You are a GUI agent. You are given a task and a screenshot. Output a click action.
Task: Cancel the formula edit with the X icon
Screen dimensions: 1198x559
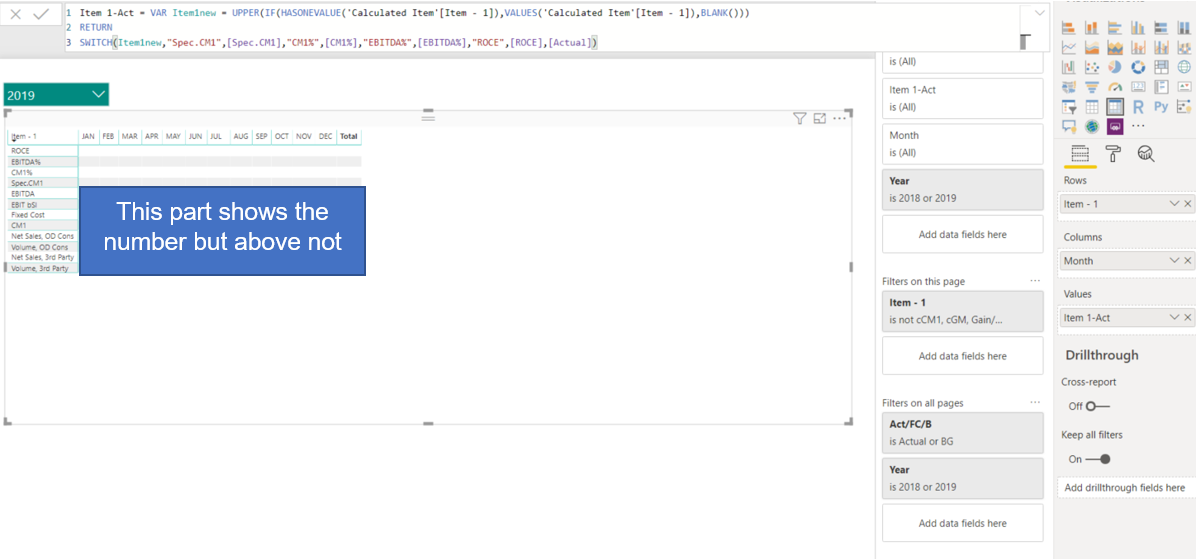(x=16, y=15)
